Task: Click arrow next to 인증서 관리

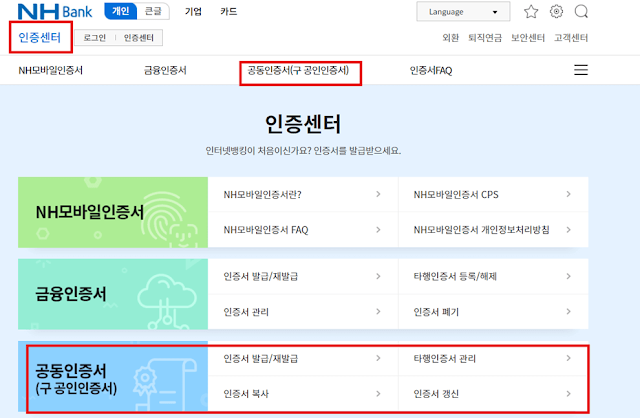Action: [x=378, y=312]
